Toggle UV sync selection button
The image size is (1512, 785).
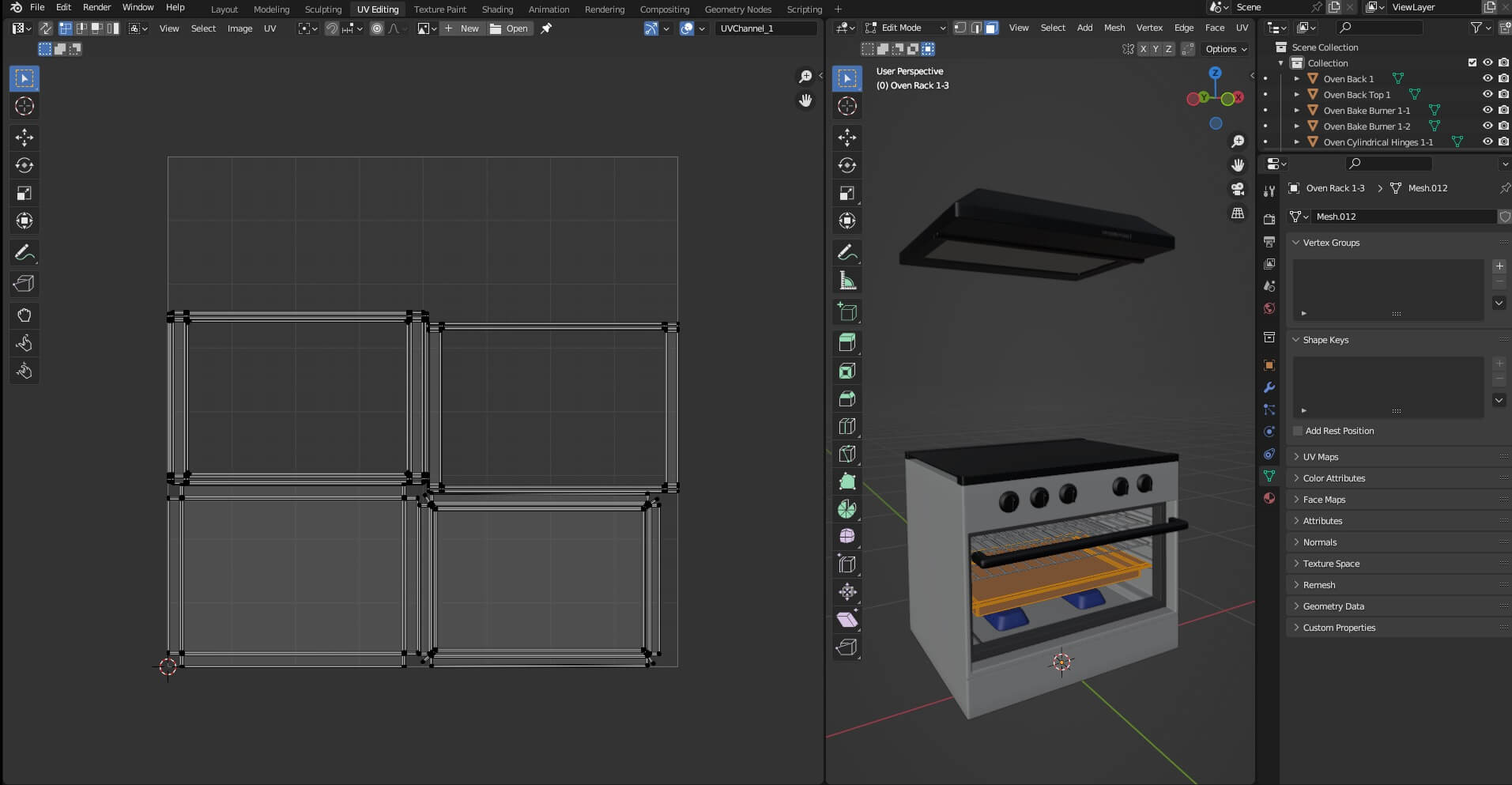(x=45, y=28)
